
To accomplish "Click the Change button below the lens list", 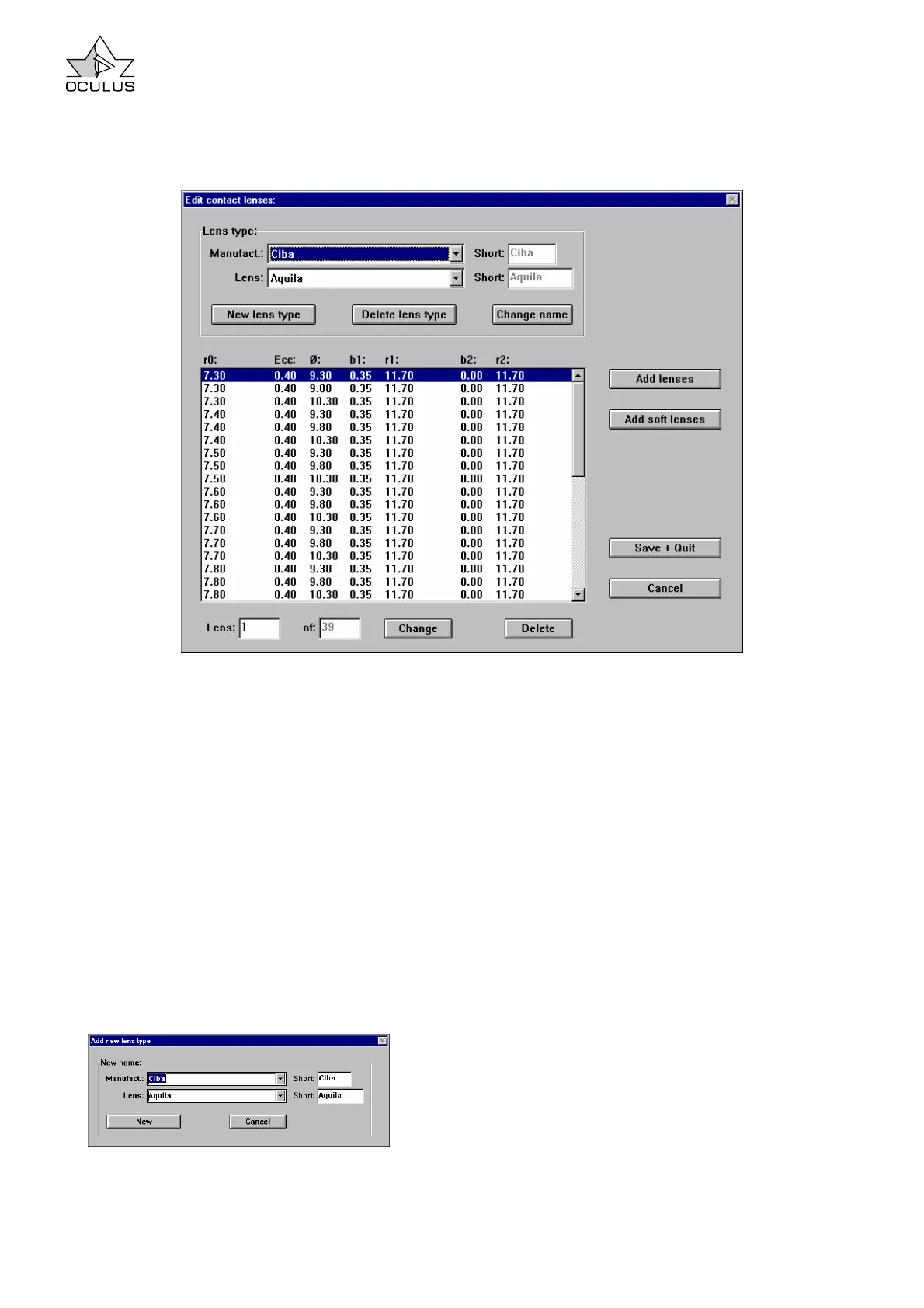I will coord(418,629).
